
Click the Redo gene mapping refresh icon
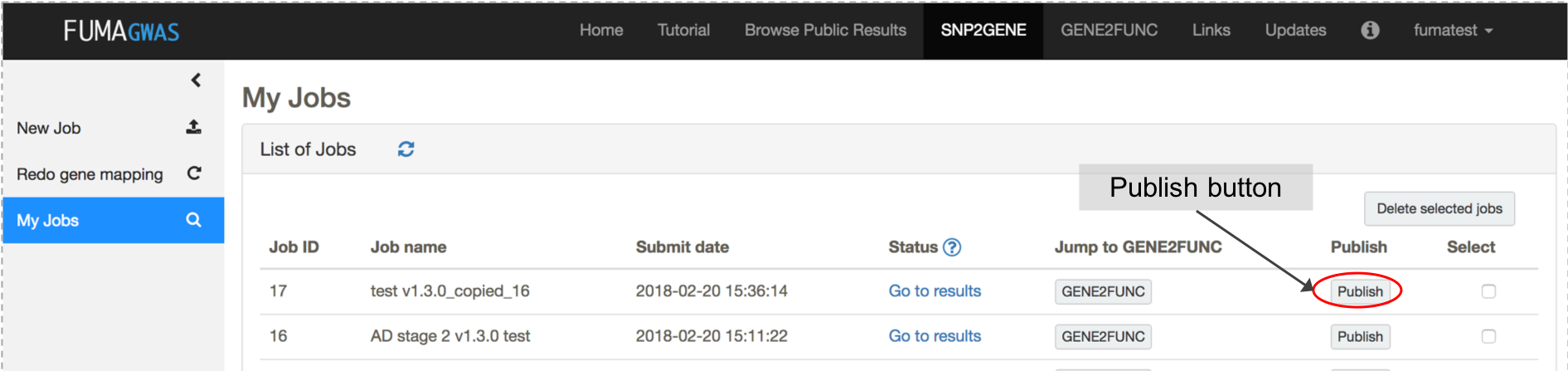(194, 173)
